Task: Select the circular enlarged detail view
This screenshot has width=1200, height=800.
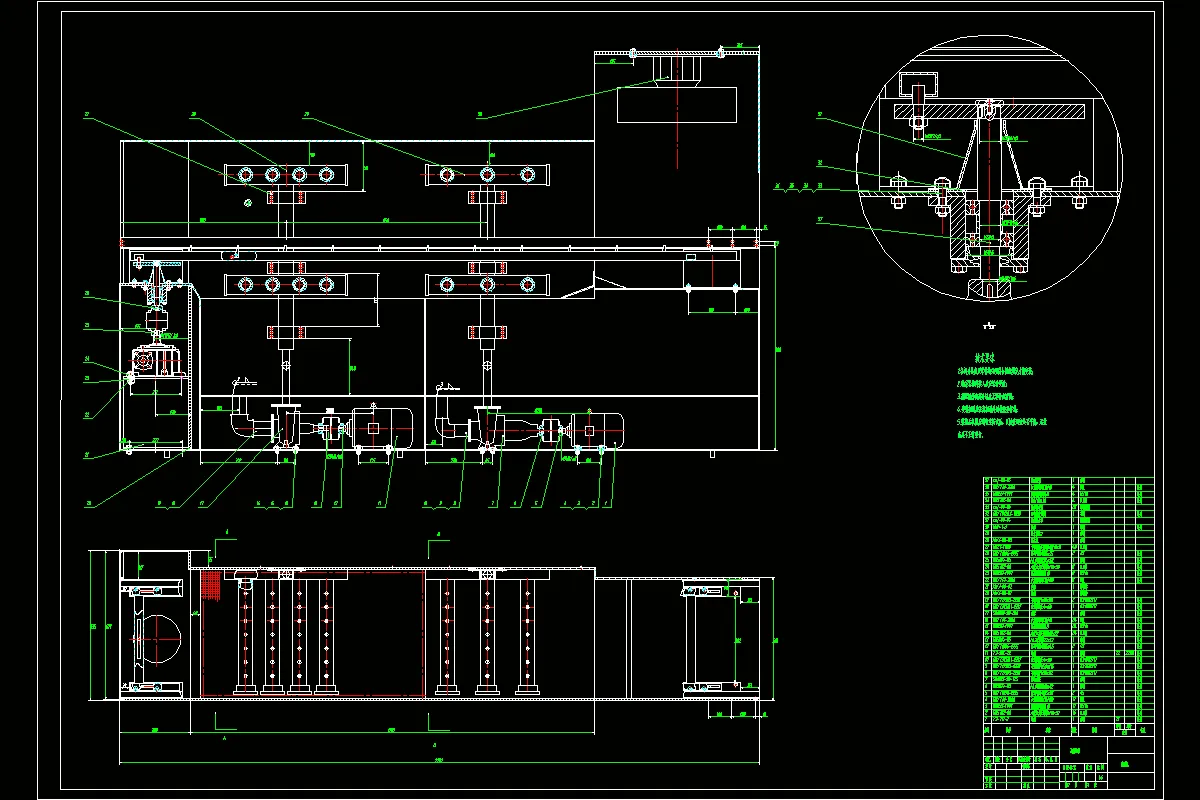Action: [x=988, y=167]
